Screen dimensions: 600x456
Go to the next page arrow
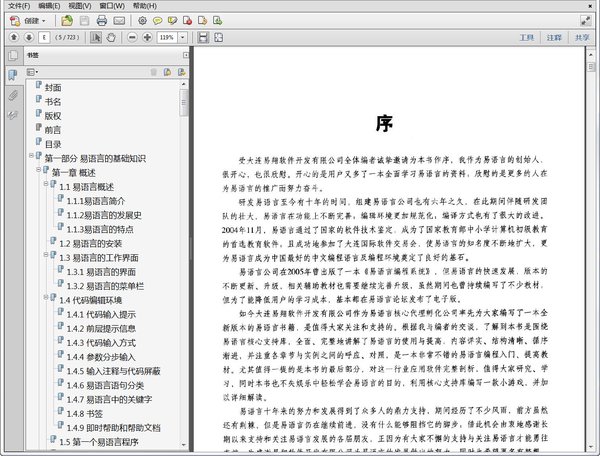coord(29,37)
